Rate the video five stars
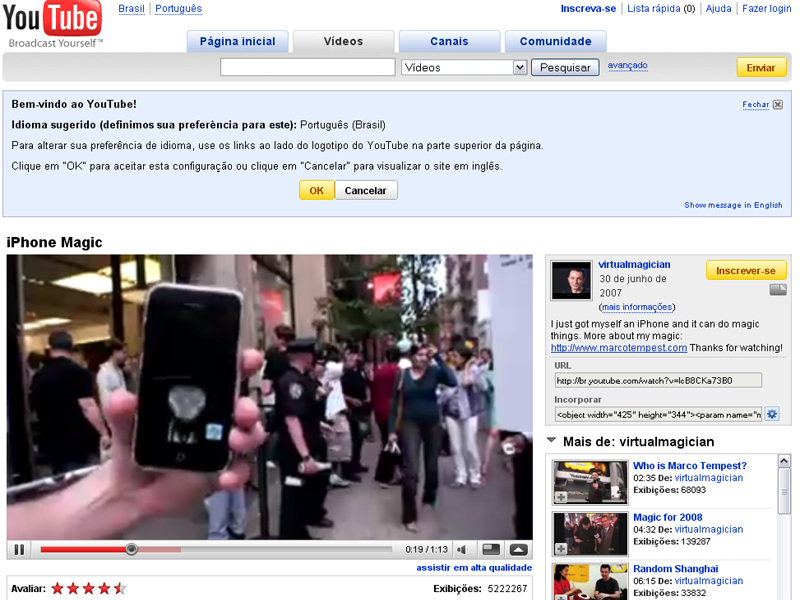This screenshot has width=800, height=600. click(120, 589)
